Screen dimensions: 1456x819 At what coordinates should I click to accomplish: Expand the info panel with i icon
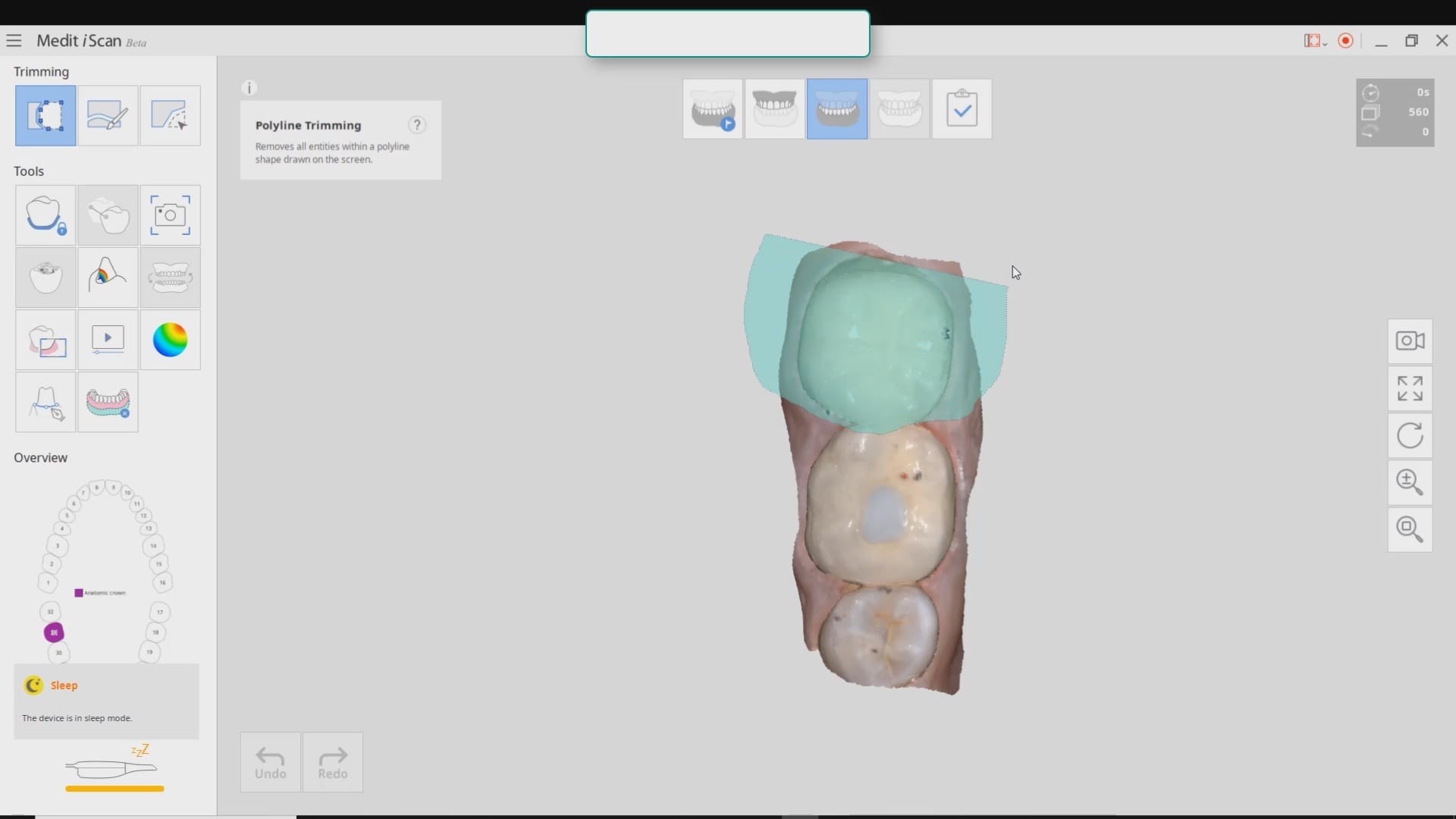click(249, 88)
